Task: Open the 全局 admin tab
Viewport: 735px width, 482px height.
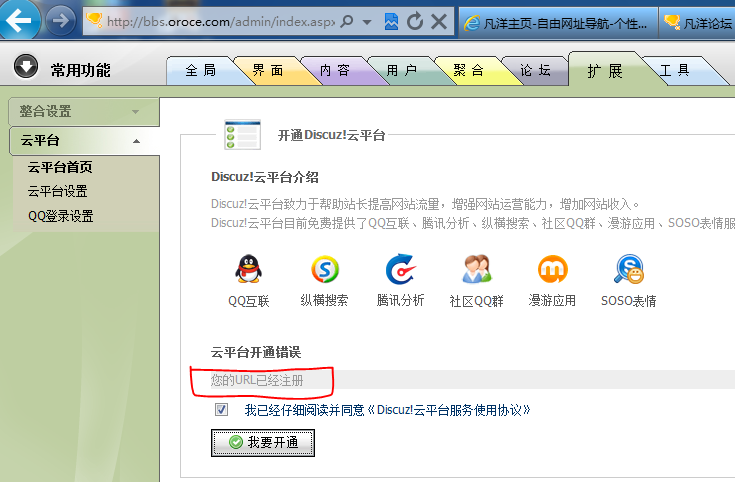Action: (x=201, y=70)
